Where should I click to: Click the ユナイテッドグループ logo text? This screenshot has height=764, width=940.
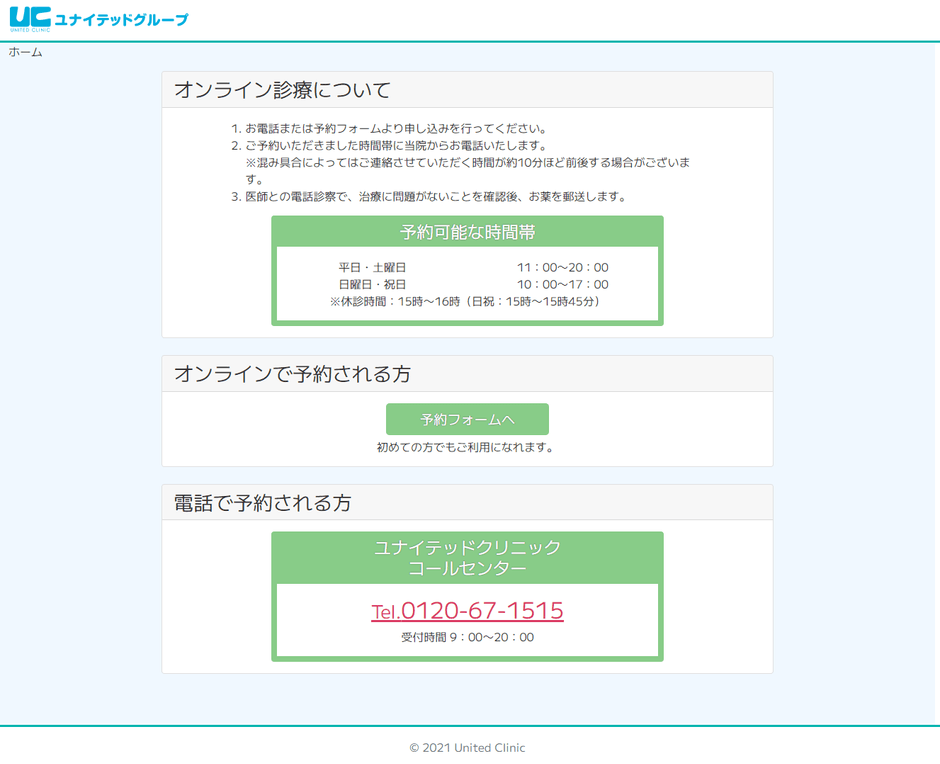(x=120, y=20)
